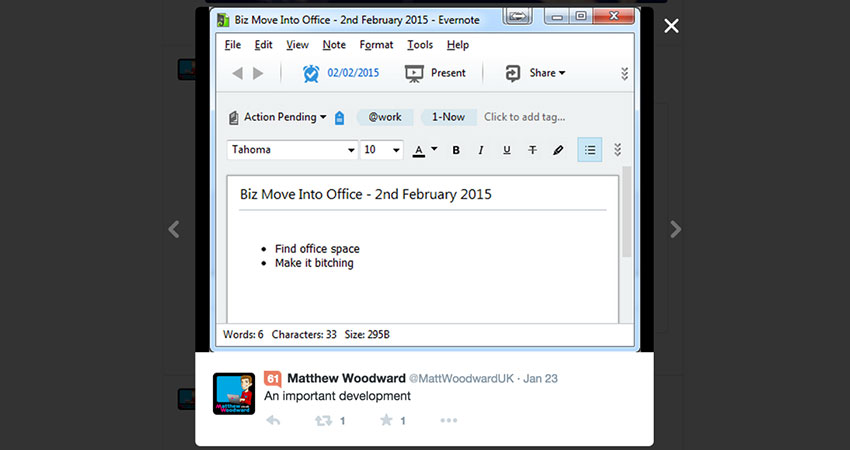The width and height of the screenshot is (850, 450).
Task: Go to next image with right chevron
Action: coord(675,229)
